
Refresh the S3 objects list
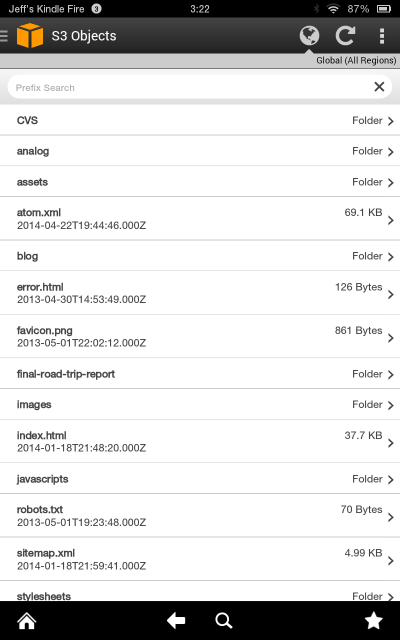[x=345, y=36]
